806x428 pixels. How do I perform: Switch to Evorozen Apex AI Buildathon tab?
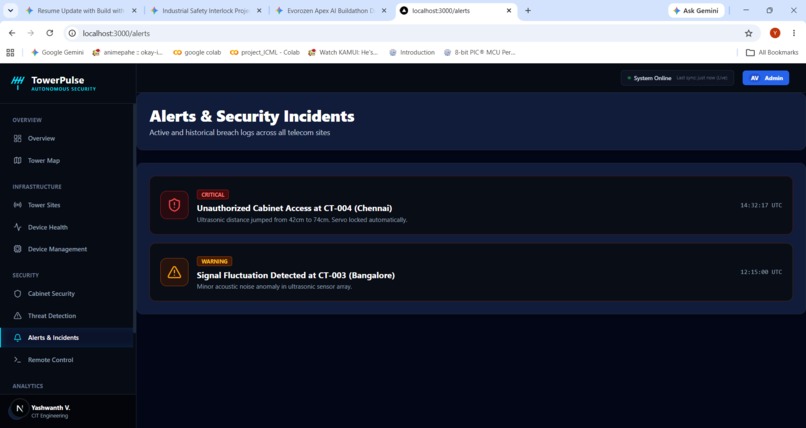tap(331, 10)
